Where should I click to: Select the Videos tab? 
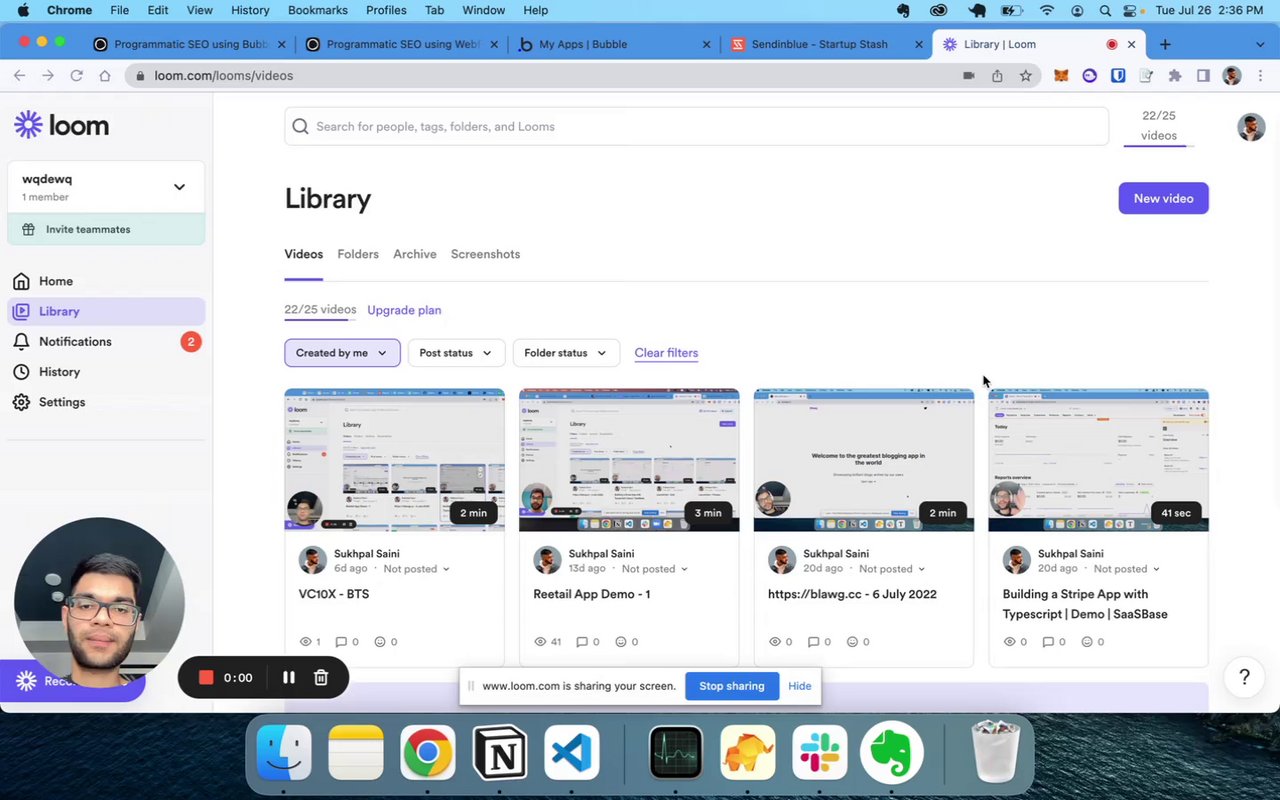point(303,254)
